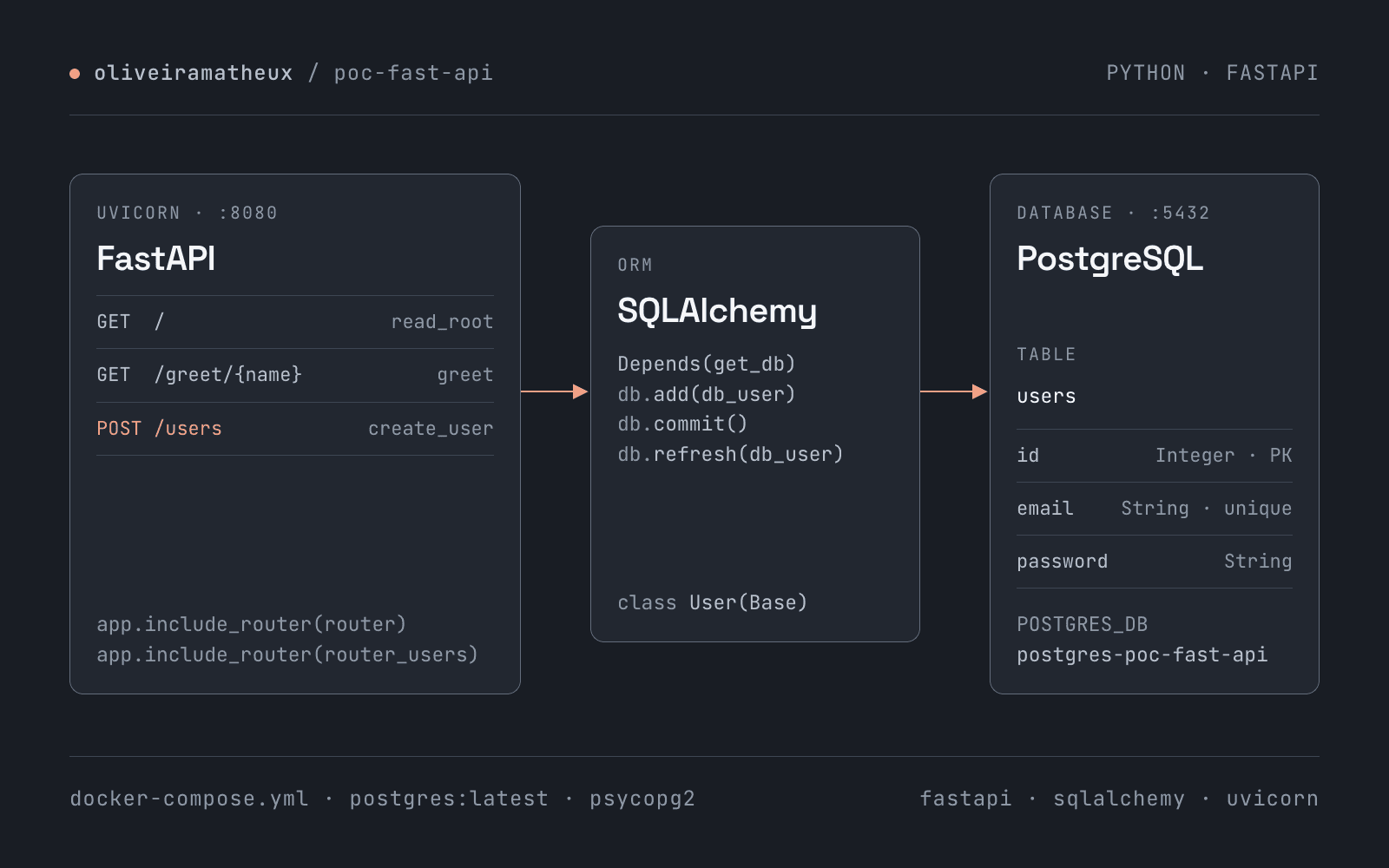Click the db.add(db_user) line
The width and height of the screenshot is (1389, 868).
[x=707, y=394]
